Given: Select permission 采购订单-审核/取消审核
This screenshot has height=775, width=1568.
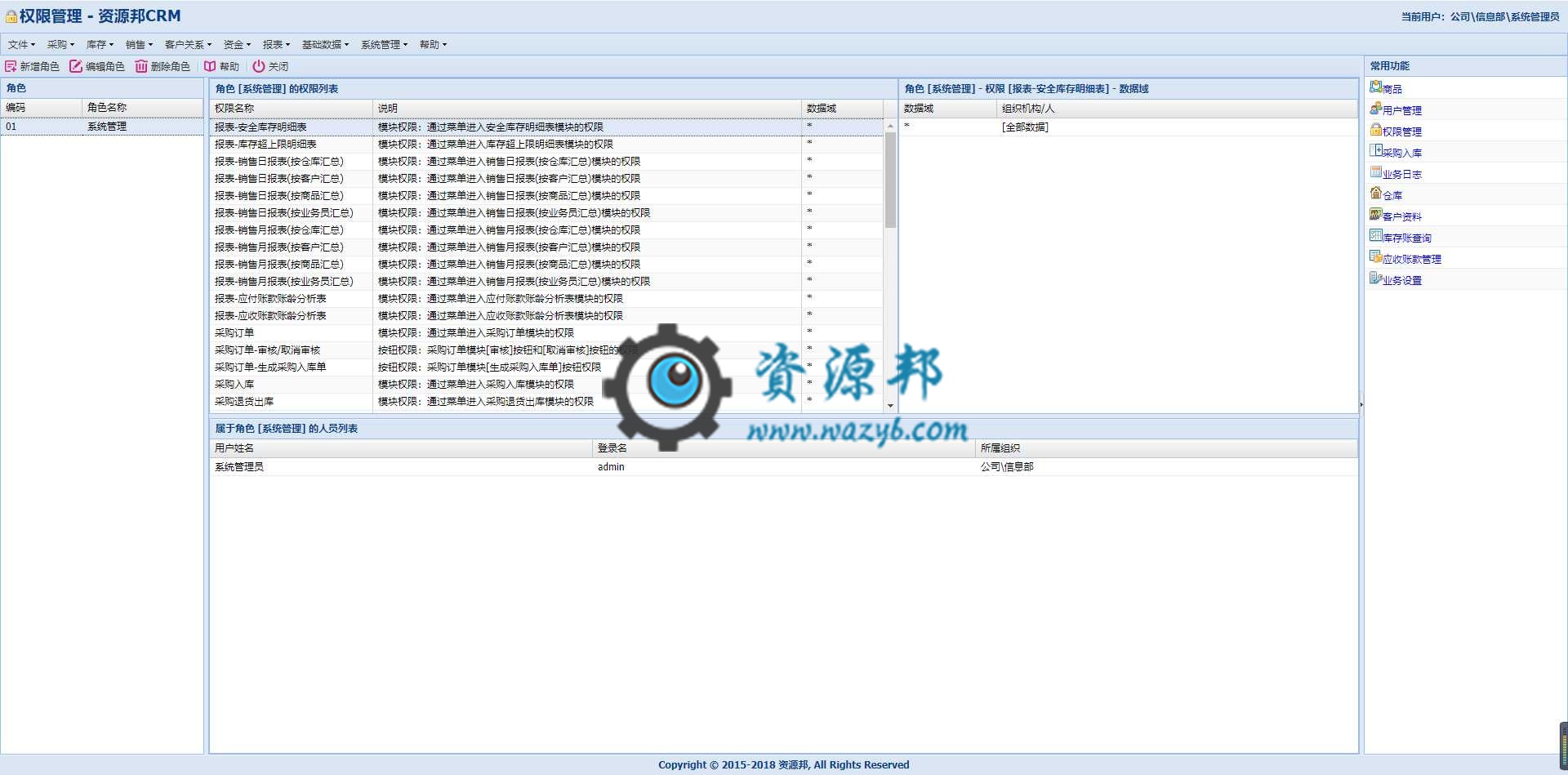Looking at the screenshot, I should coord(546,350).
